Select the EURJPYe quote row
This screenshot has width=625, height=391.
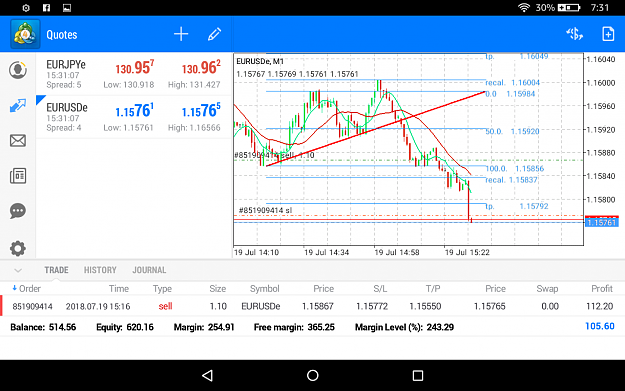[134, 74]
